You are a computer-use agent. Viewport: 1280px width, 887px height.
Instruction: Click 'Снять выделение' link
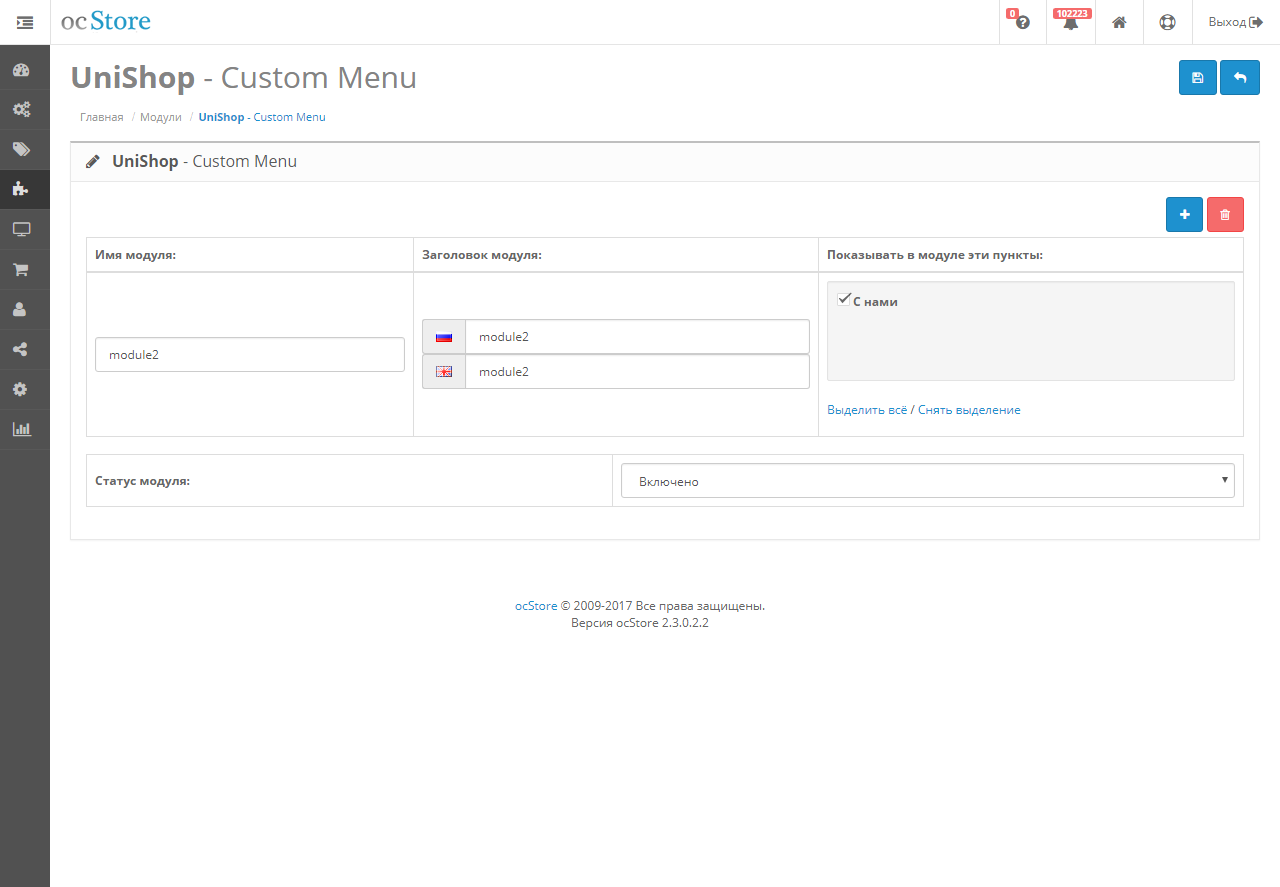(x=969, y=410)
